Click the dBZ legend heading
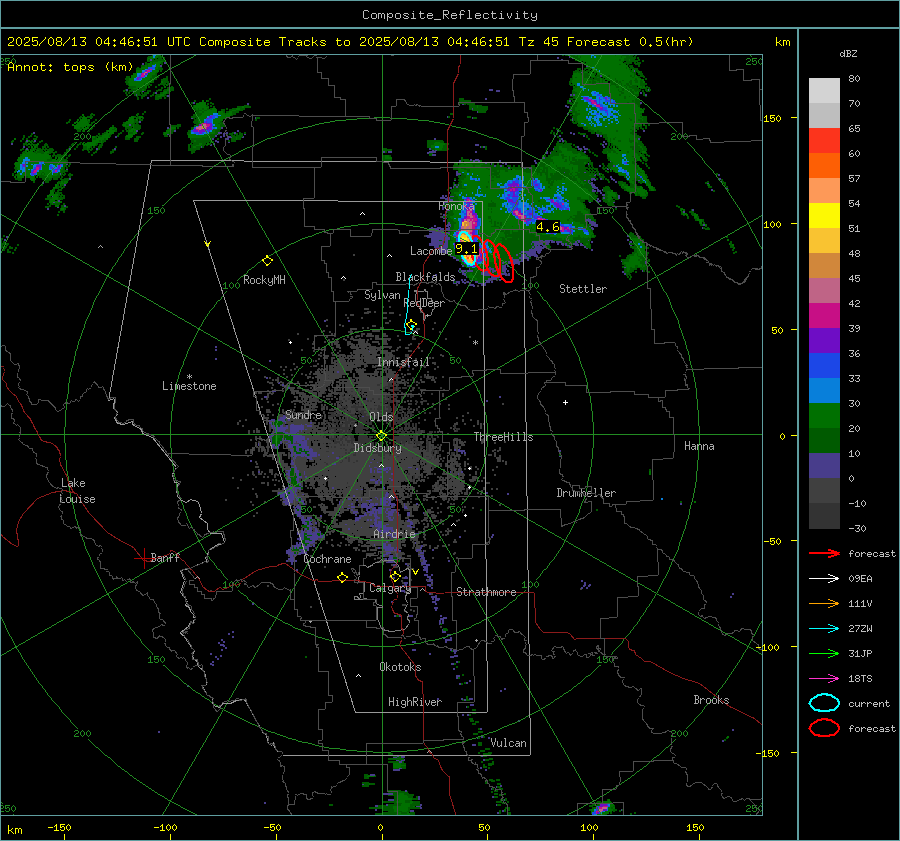 point(848,54)
